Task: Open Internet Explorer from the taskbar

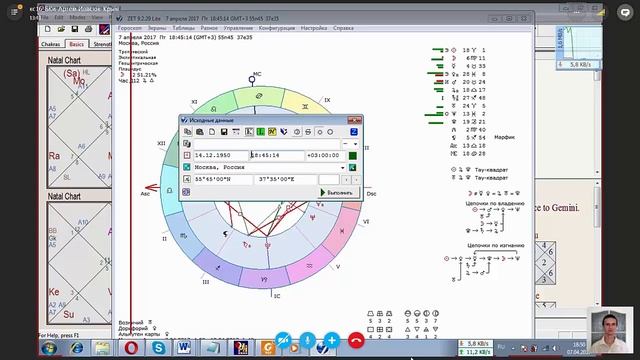Action: pos(76,348)
